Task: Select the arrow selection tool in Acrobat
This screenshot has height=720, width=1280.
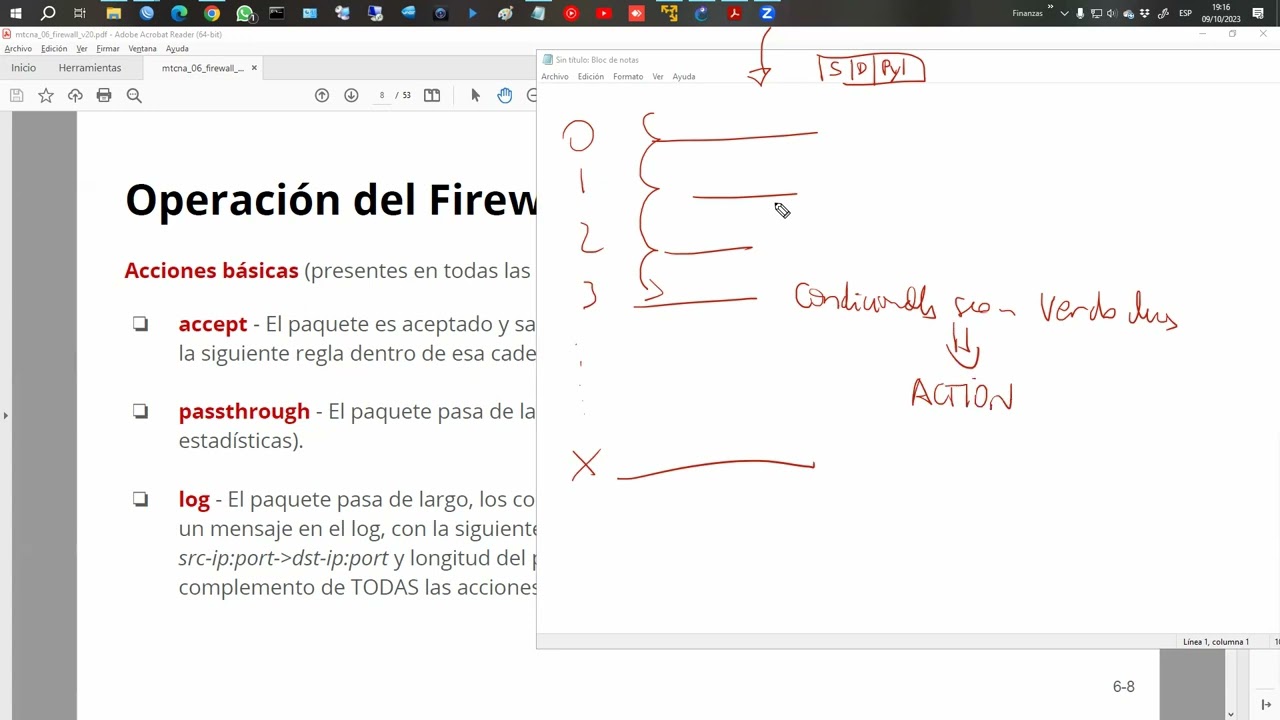Action: (475, 95)
